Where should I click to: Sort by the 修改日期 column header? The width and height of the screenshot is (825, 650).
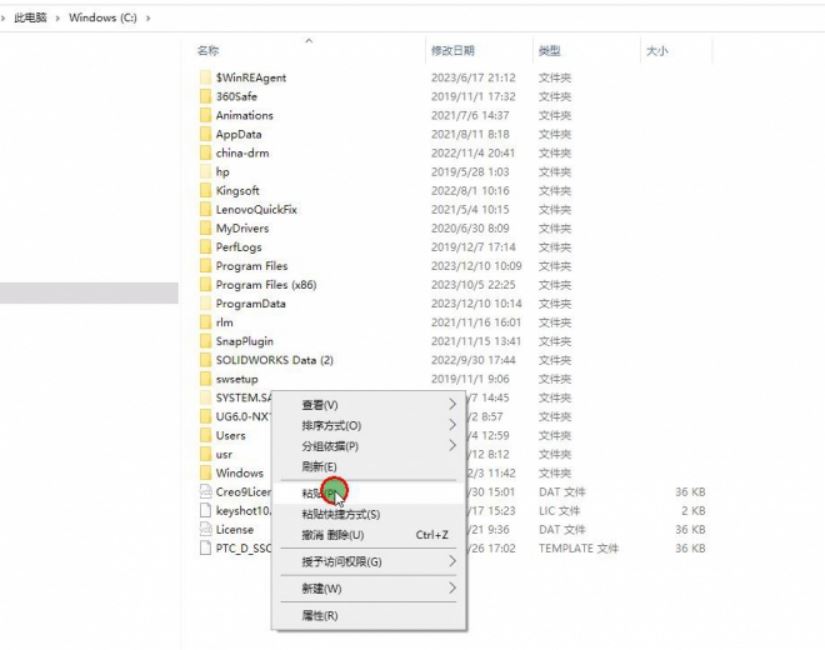click(453, 50)
